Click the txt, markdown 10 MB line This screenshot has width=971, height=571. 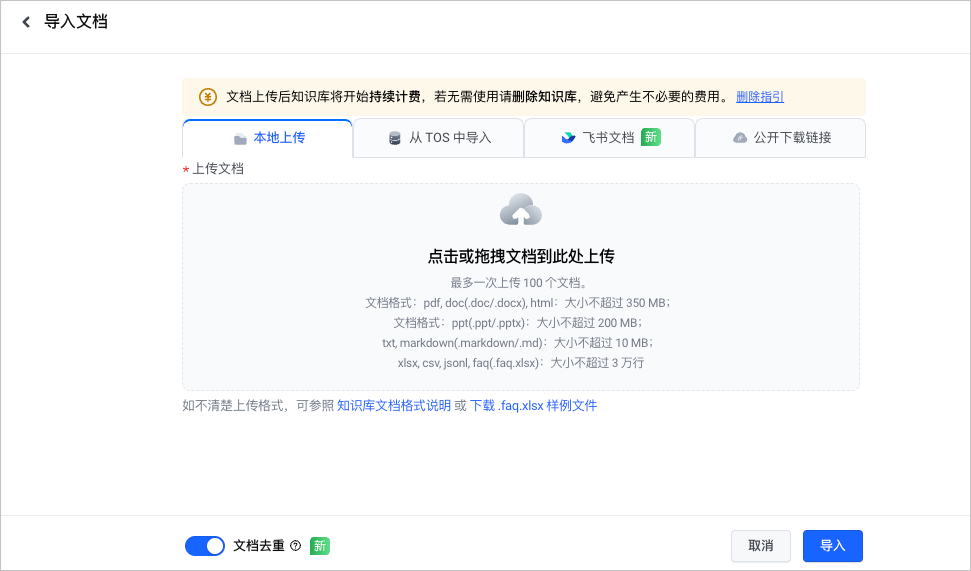pos(518,342)
